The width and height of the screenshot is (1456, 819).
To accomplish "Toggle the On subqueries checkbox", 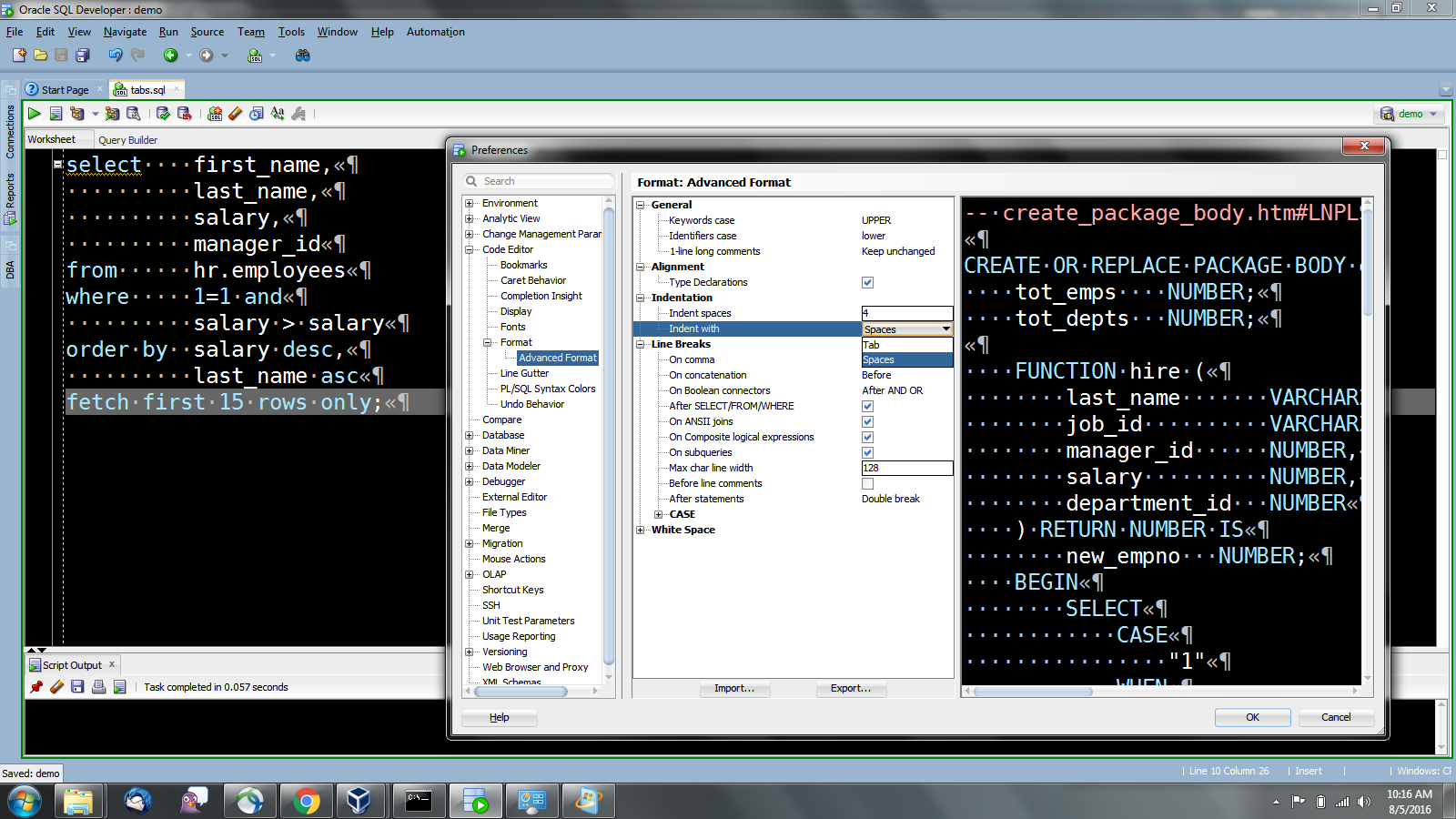I will coord(868,452).
